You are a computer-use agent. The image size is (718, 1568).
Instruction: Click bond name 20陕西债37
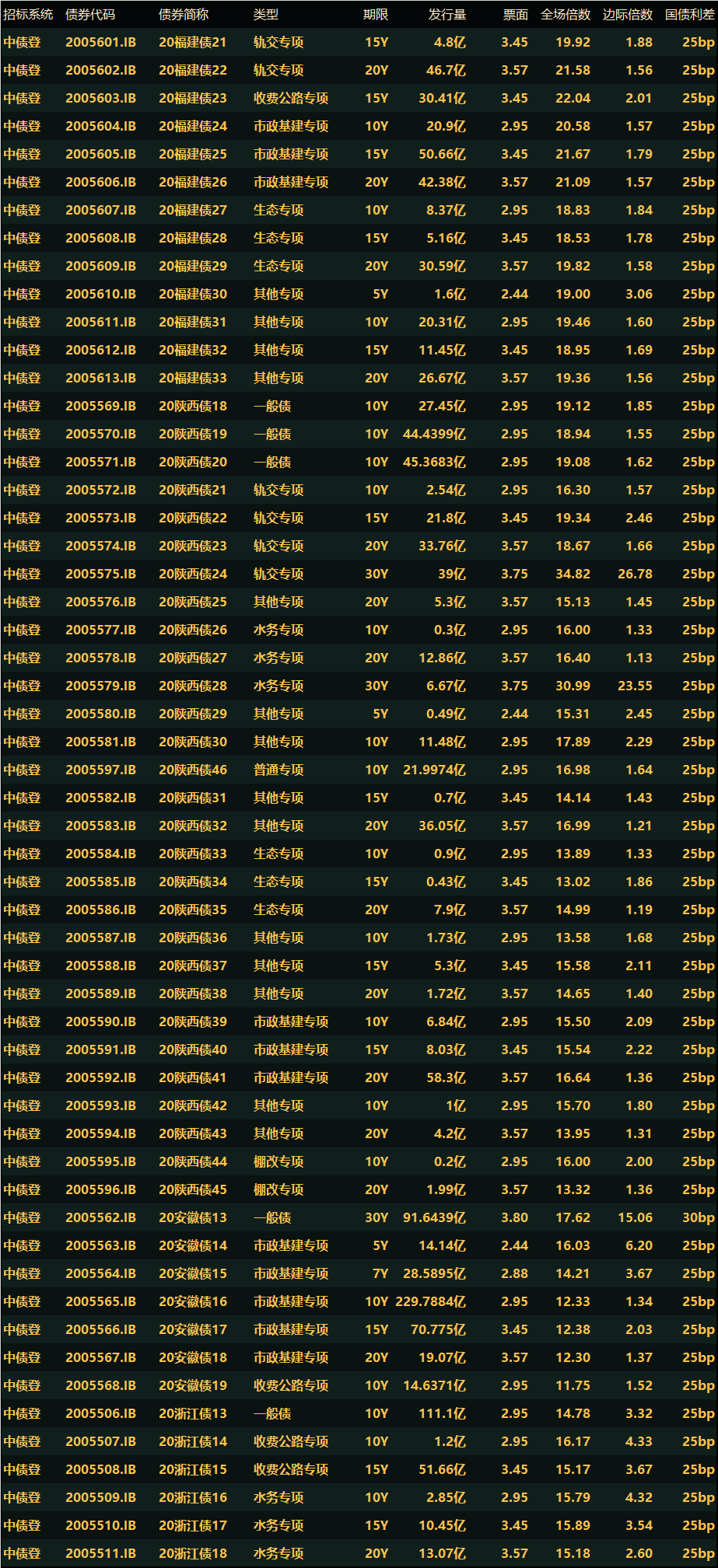tap(193, 966)
